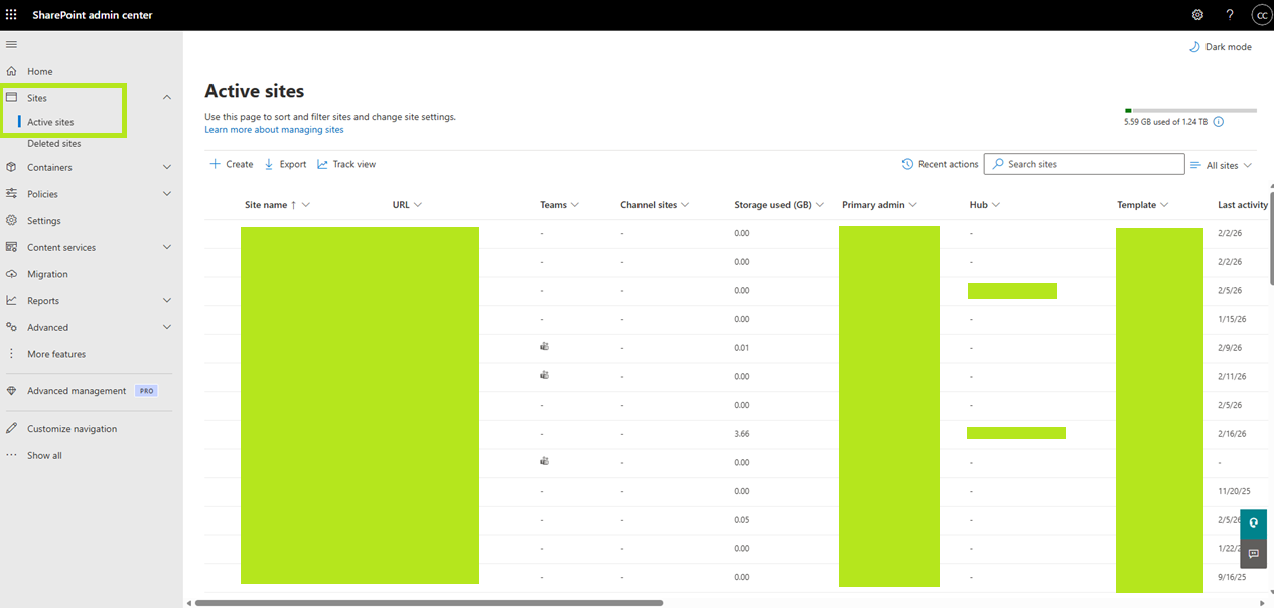The width and height of the screenshot is (1274, 608).
Task: Click the Advanced icon in sidebar
Action: 12,327
